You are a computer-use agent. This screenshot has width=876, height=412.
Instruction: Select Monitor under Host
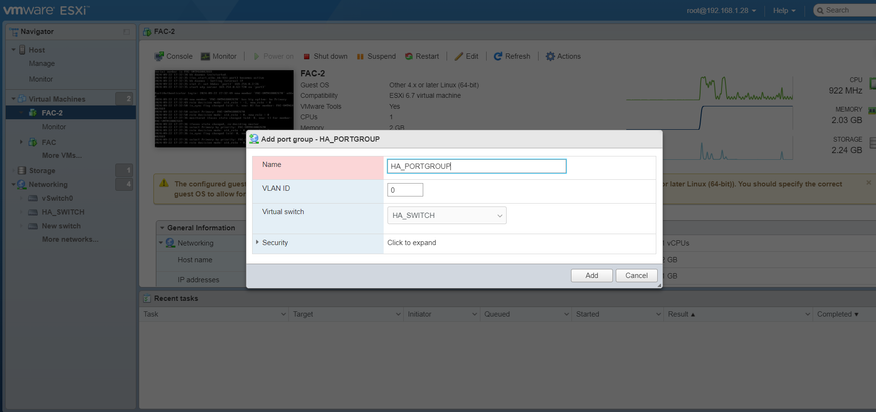click(x=41, y=79)
